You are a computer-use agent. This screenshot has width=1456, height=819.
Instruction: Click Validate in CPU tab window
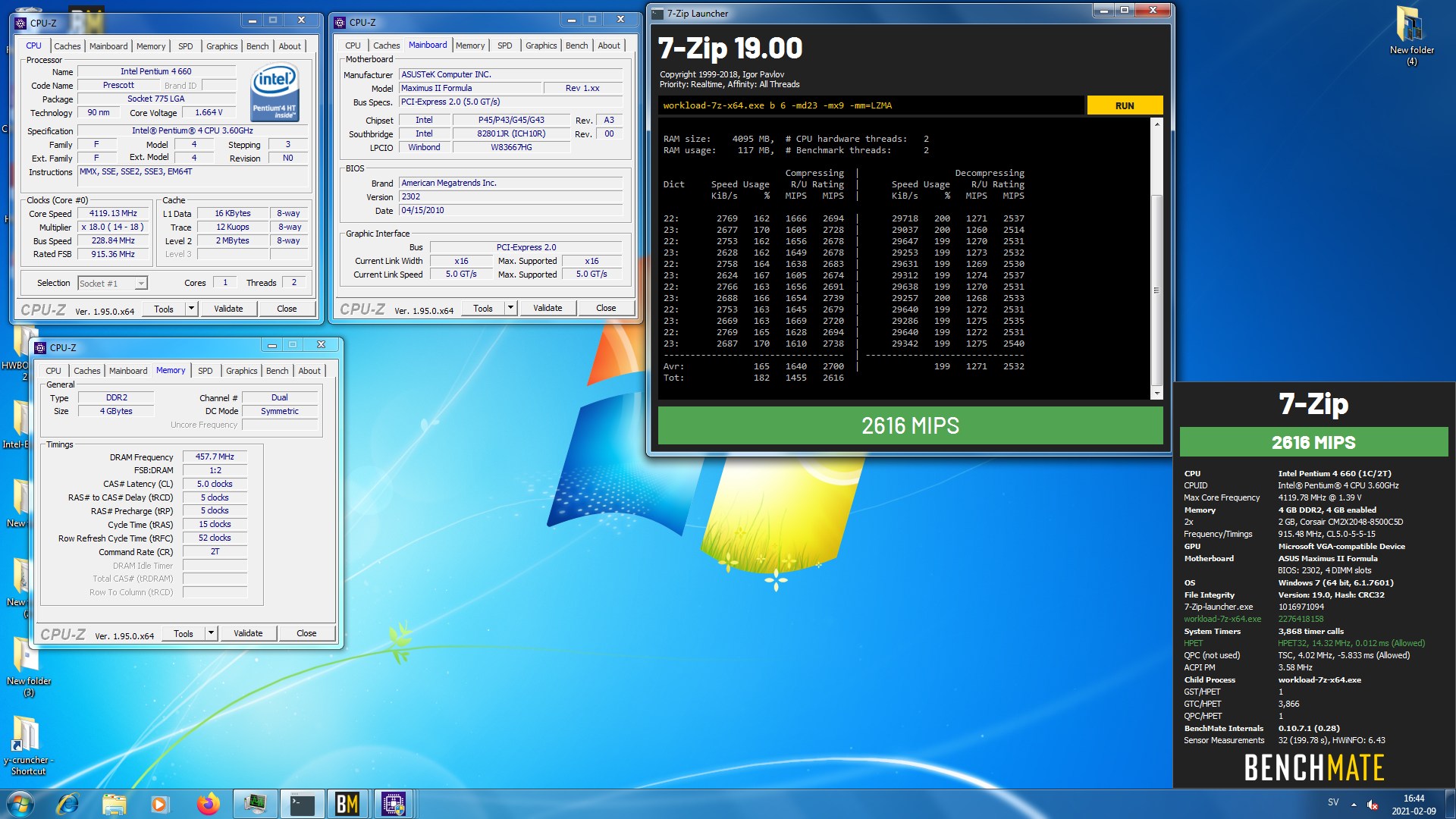(228, 309)
